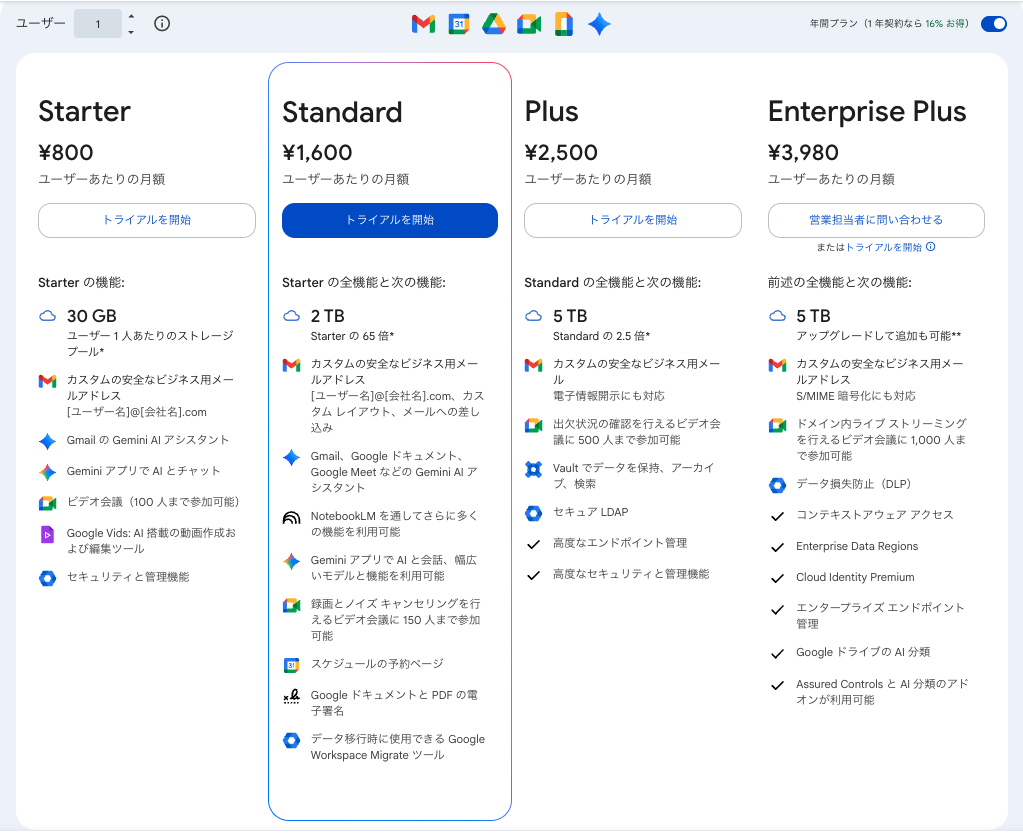The width and height of the screenshot is (1023, 833).
Task: Click colorful Gemini app icon in Standard plan
Action: 292,561
